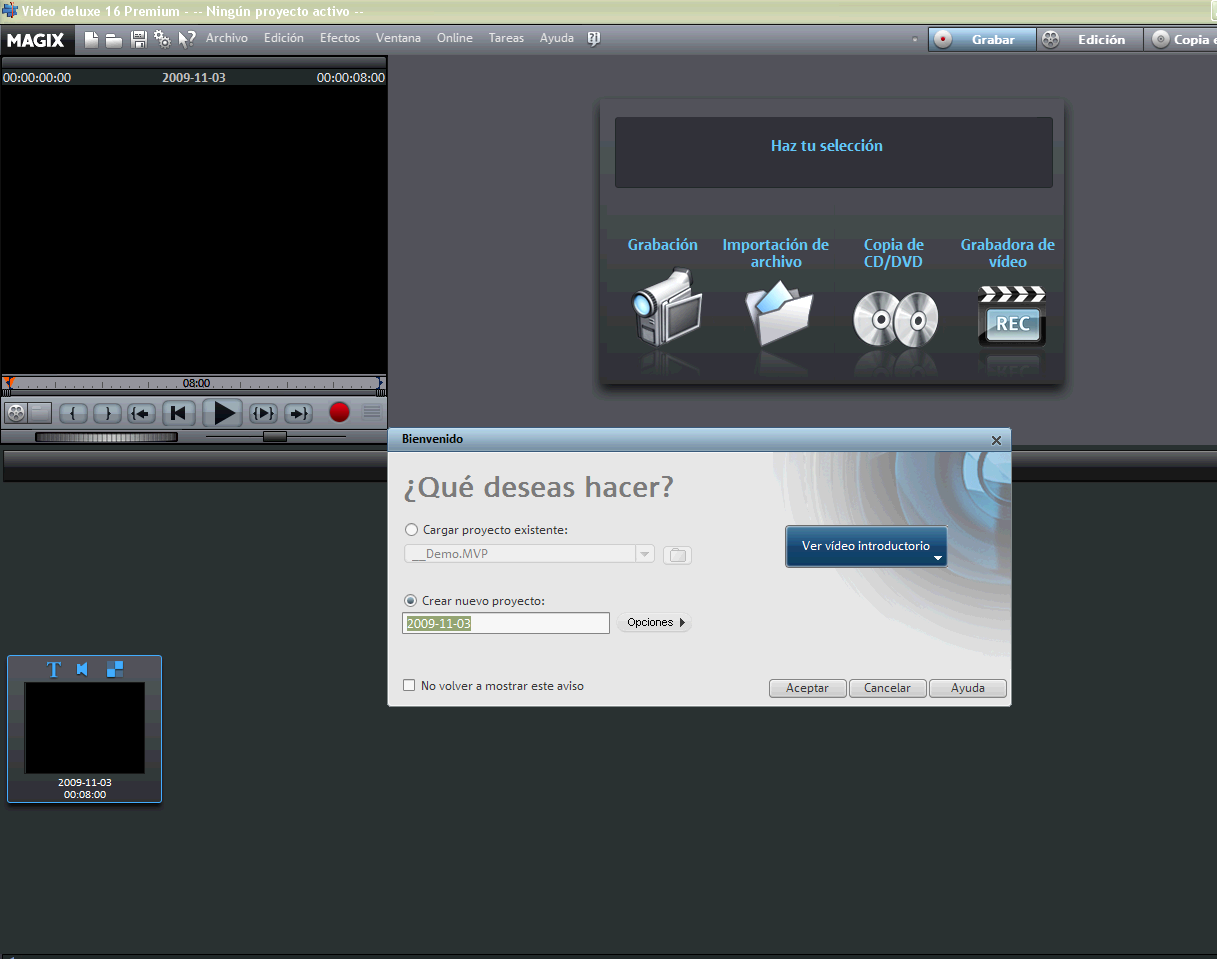1217x959 pixels.
Task: Browse for project with folder icon in dialog
Action: (677, 555)
